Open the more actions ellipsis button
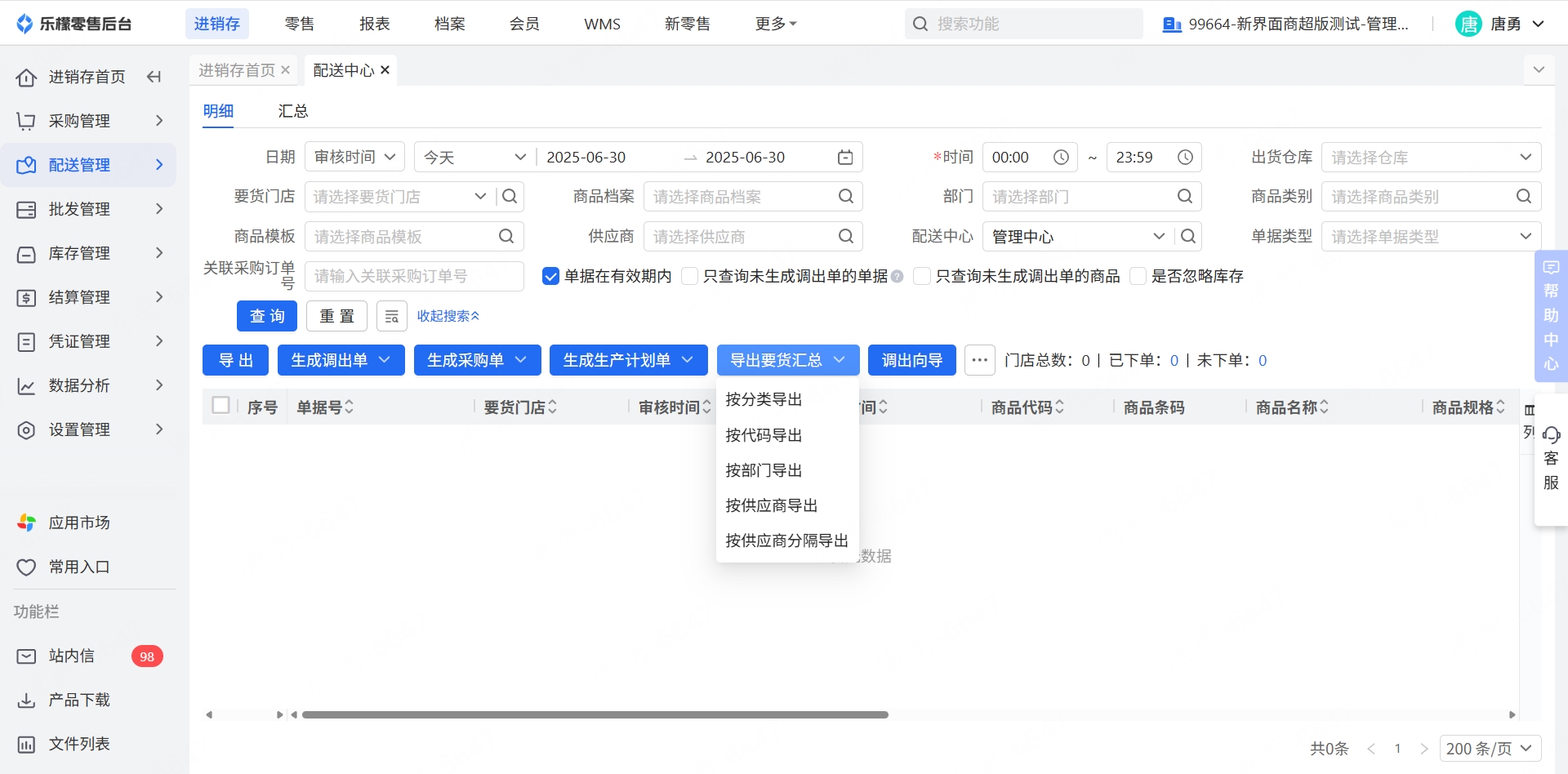Image resolution: width=1568 pixels, height=774 pixels. [980, 360]
